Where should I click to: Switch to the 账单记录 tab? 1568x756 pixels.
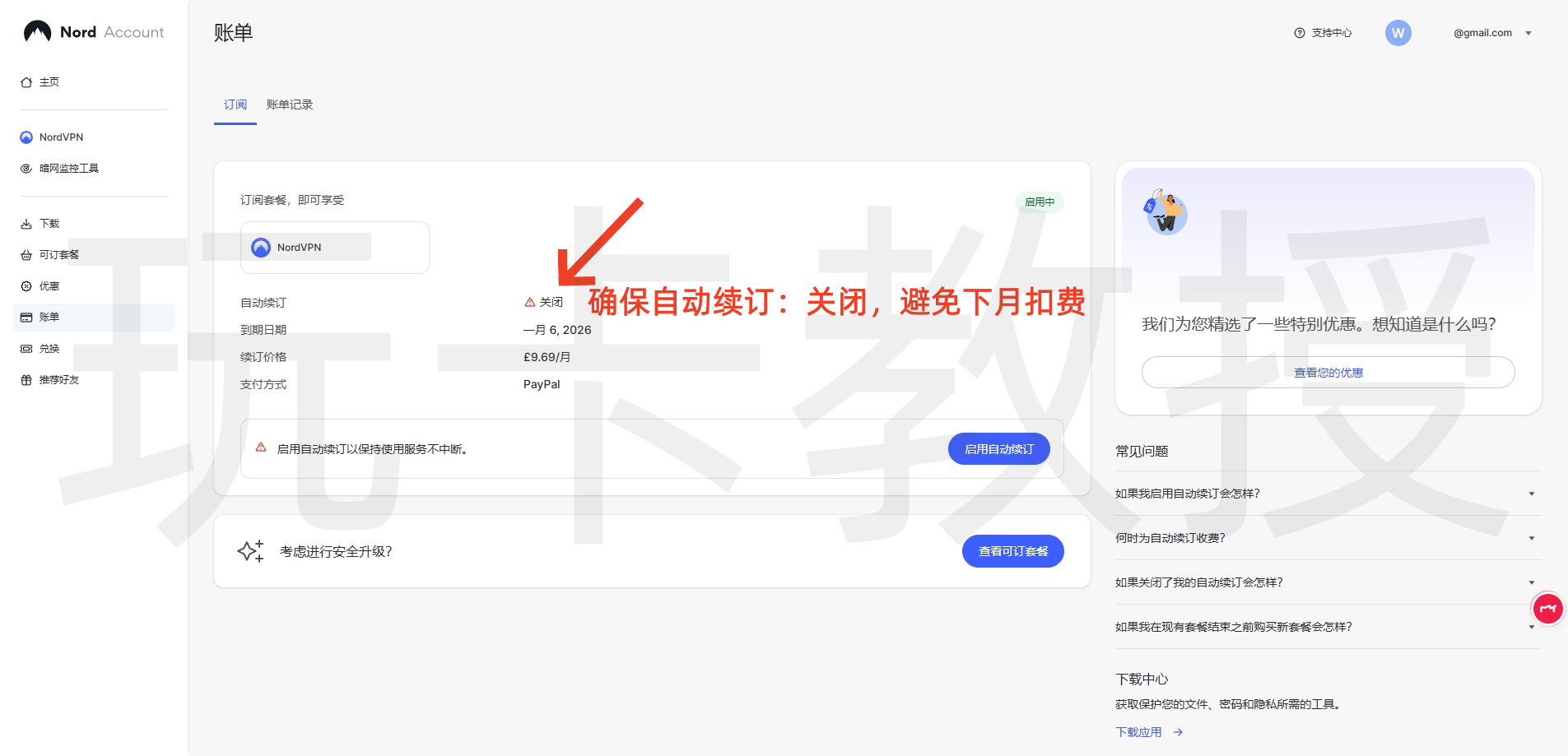(289, 104)
